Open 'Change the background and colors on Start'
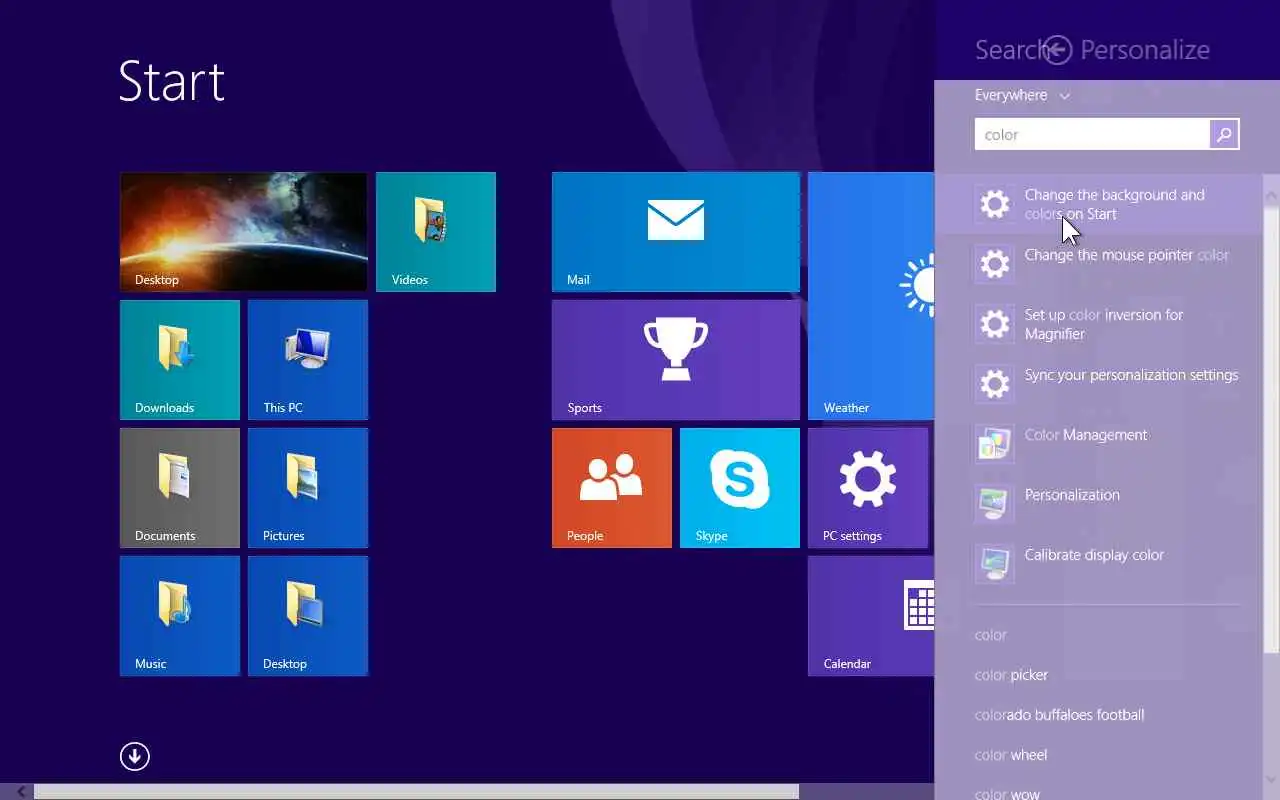The height and width of the screenshot is (800, 1280). click(x=1099, y=204)
